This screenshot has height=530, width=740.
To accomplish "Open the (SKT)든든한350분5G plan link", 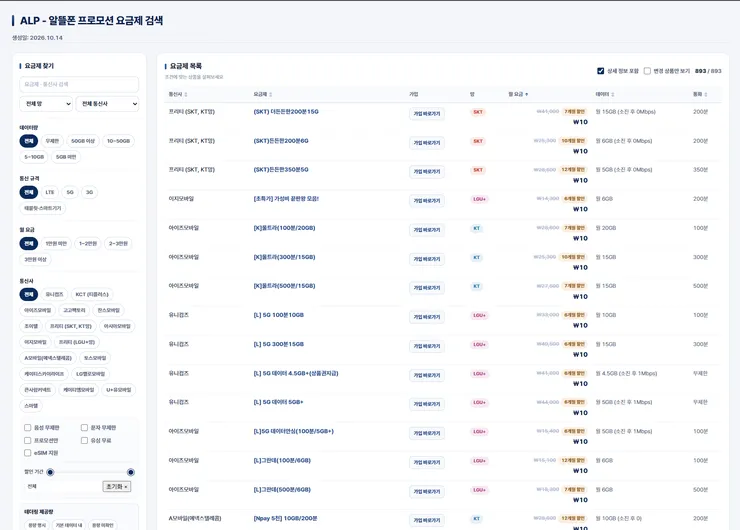I will click(281, 169).
